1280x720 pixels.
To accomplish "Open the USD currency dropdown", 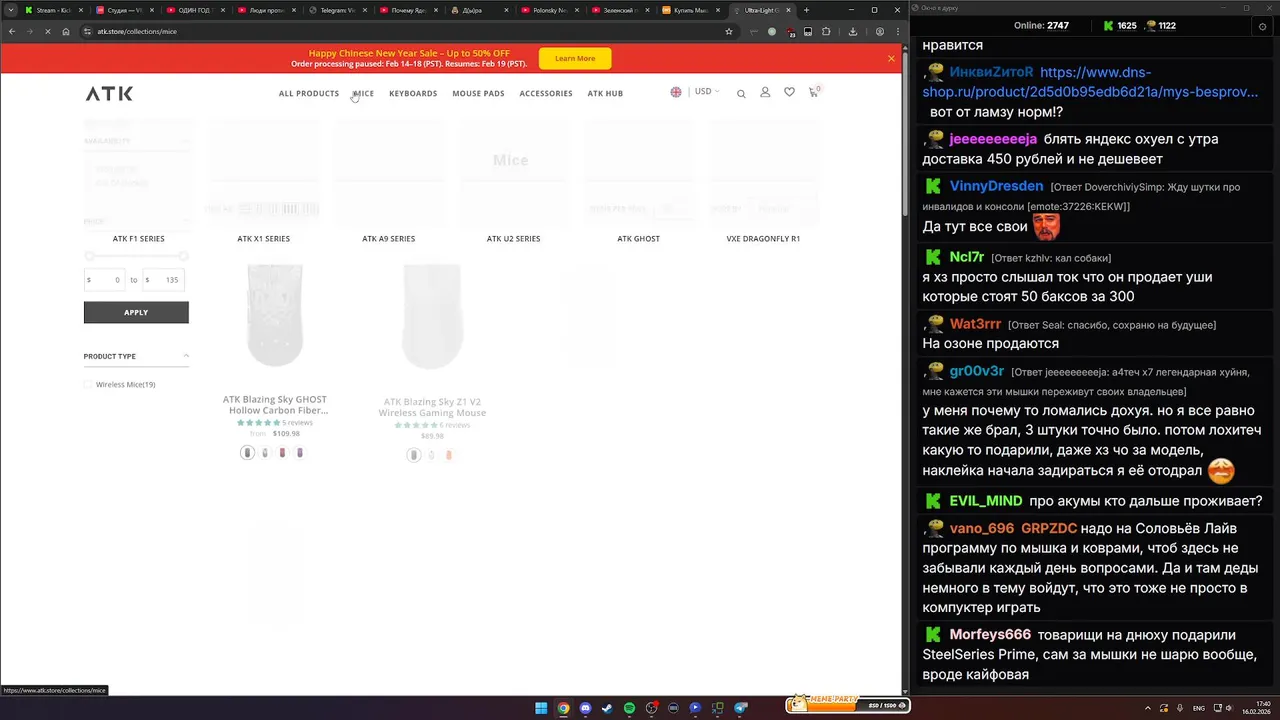I will point(707,92).
